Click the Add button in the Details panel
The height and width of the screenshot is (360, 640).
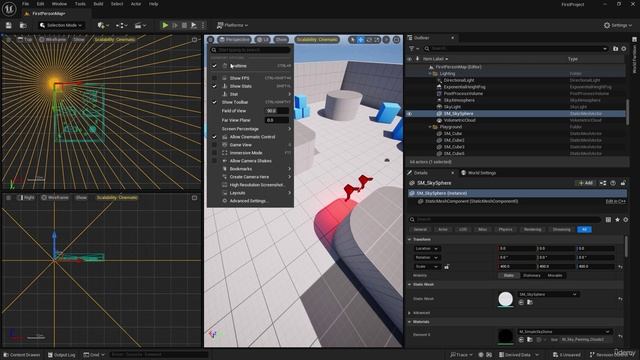(586, 183)
